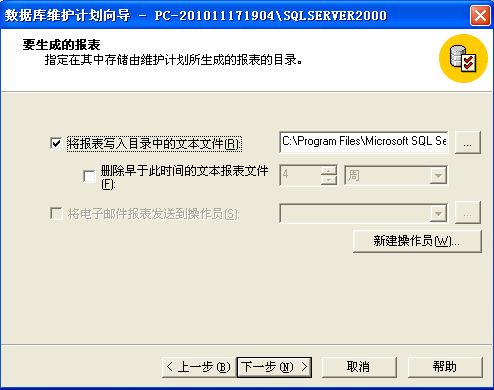Viewport: 494px width, 390px height.
Task: Click the ... button next to the operator dropdown
Action: pos(468,213)
